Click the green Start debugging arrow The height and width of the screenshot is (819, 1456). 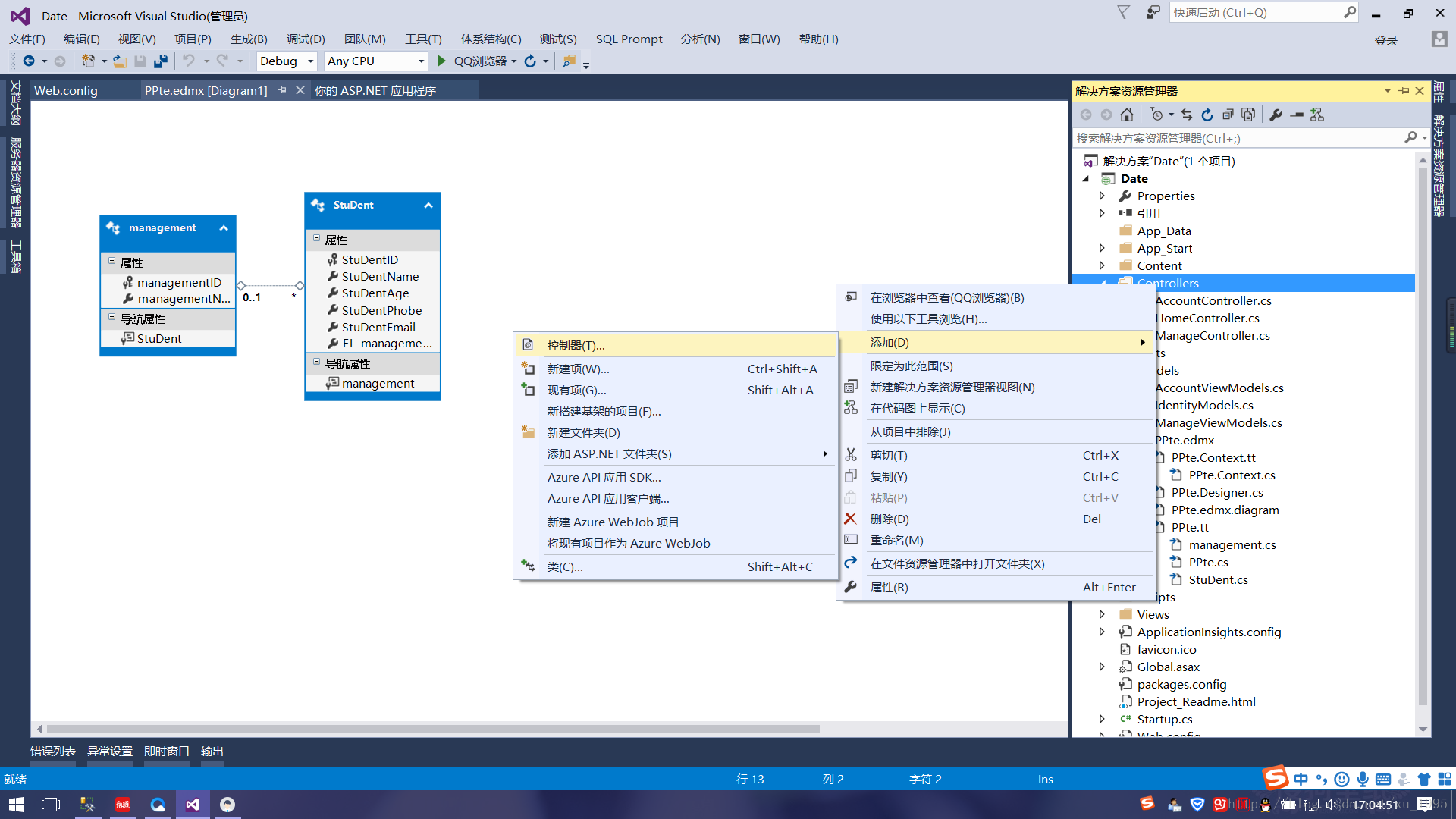(441, 61)
